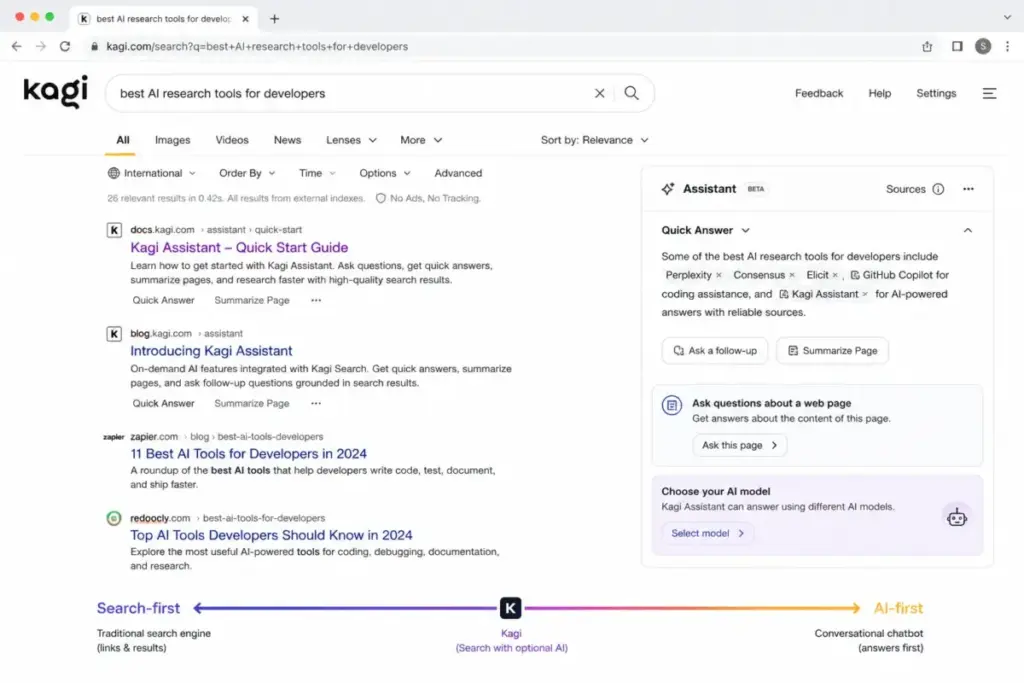
Task: Click blog.kagi.com result favicon
Action: pyautogui.click(x=114, y=334)
